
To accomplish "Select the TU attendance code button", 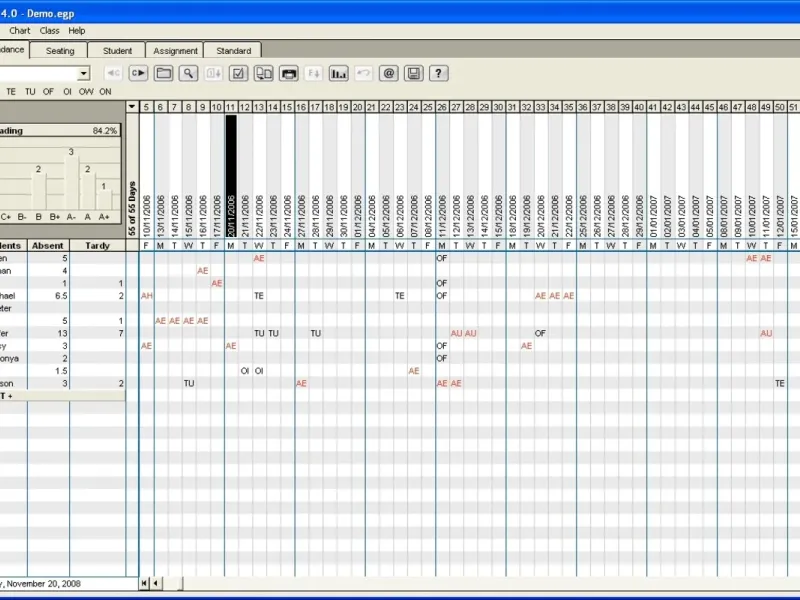I will click(30, 92).
